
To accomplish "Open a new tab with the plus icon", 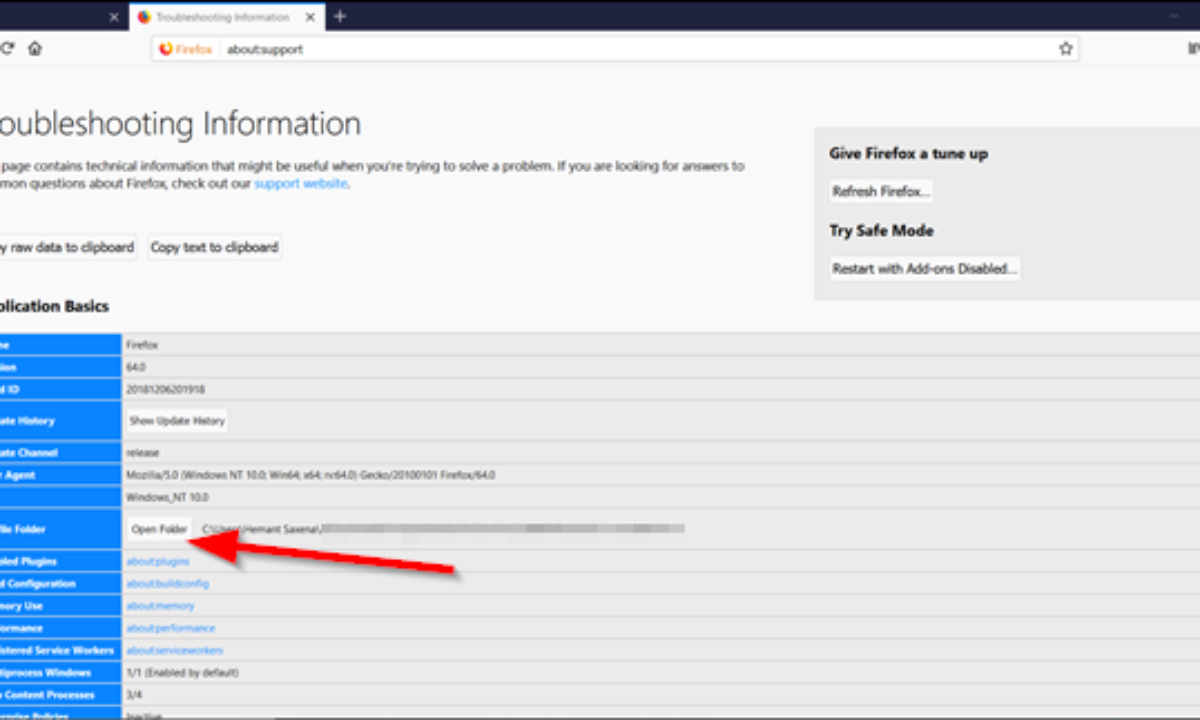I will pos(340,16).
